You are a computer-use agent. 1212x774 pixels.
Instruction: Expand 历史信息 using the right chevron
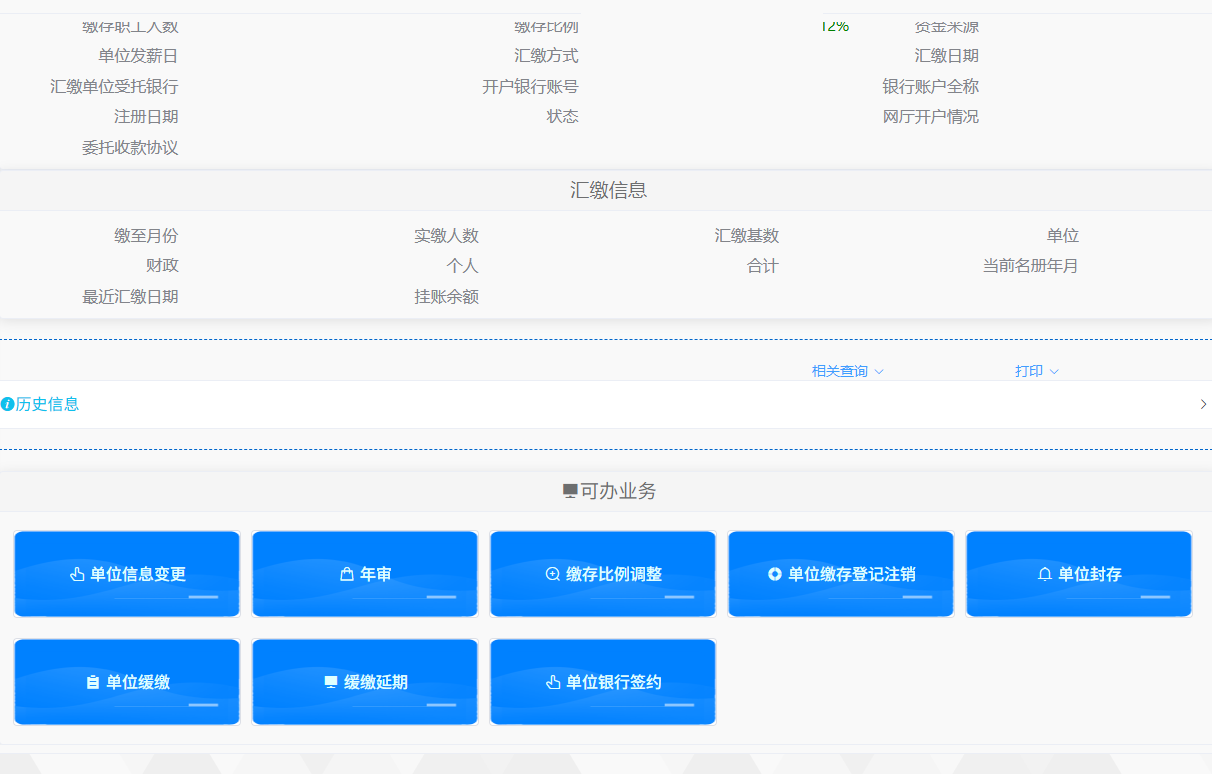1202,405
